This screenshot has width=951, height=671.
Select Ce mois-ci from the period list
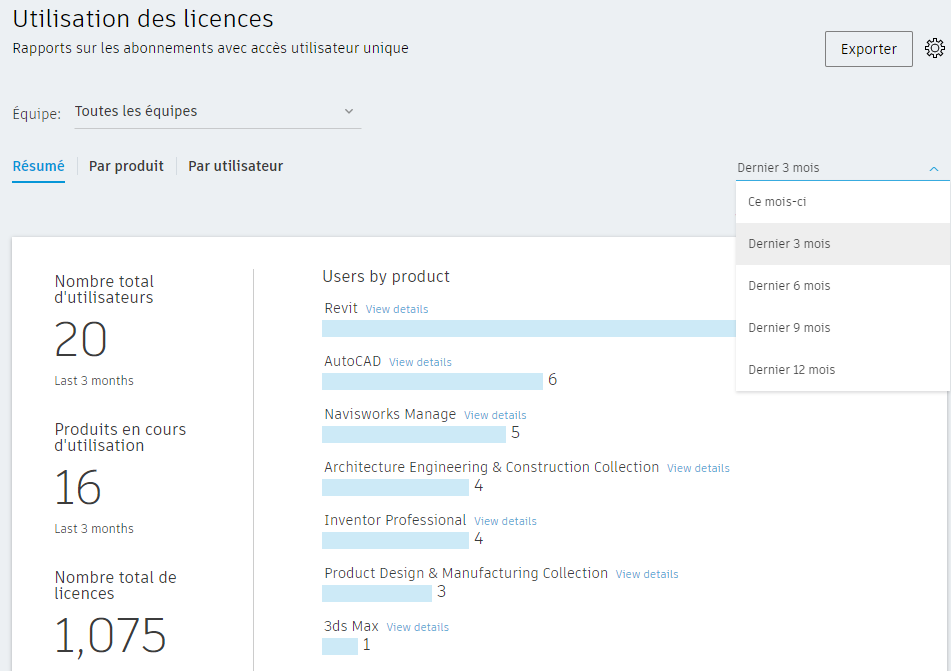tap(842, 202)
